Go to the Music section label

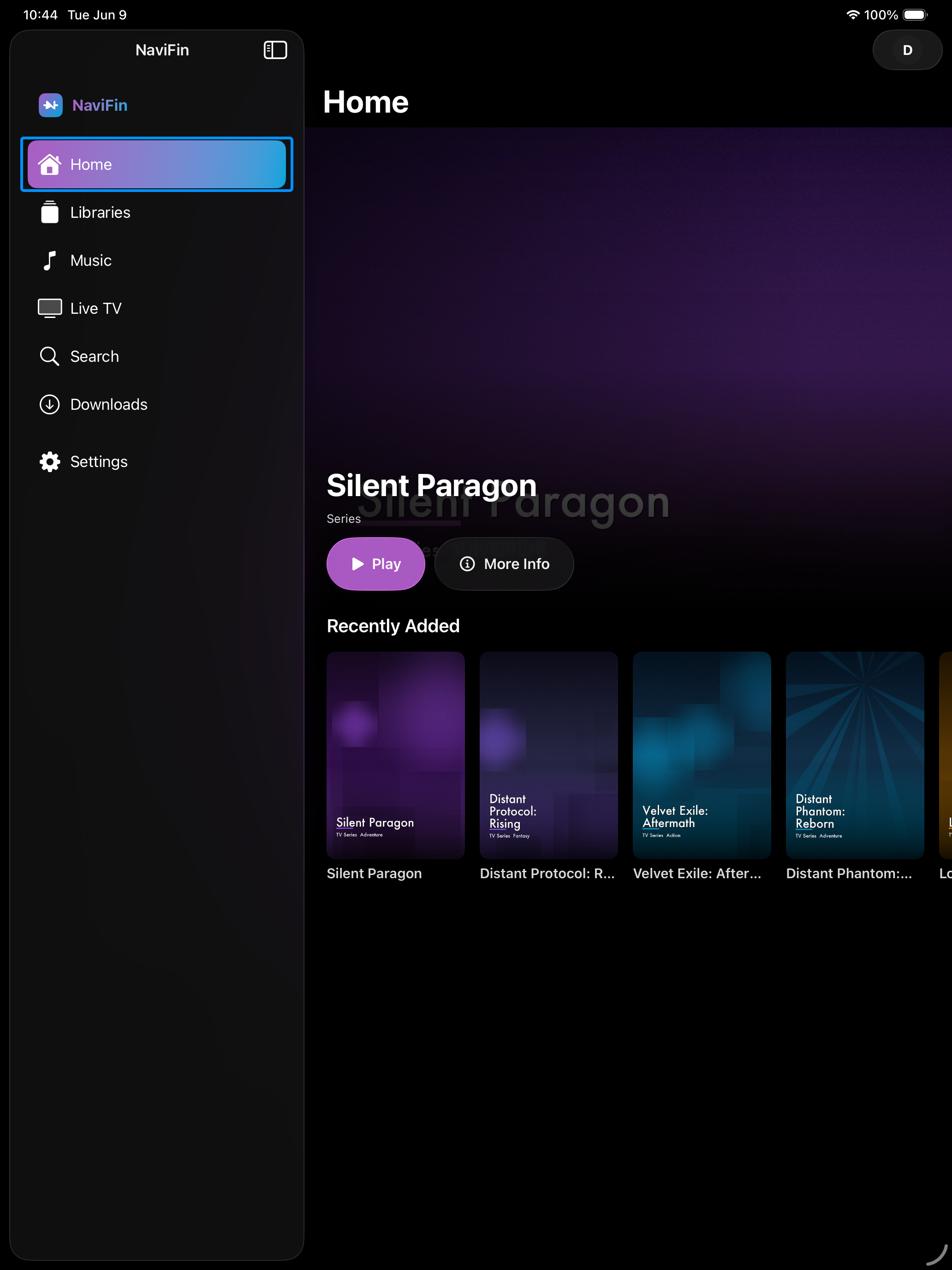tap(91, 261)
